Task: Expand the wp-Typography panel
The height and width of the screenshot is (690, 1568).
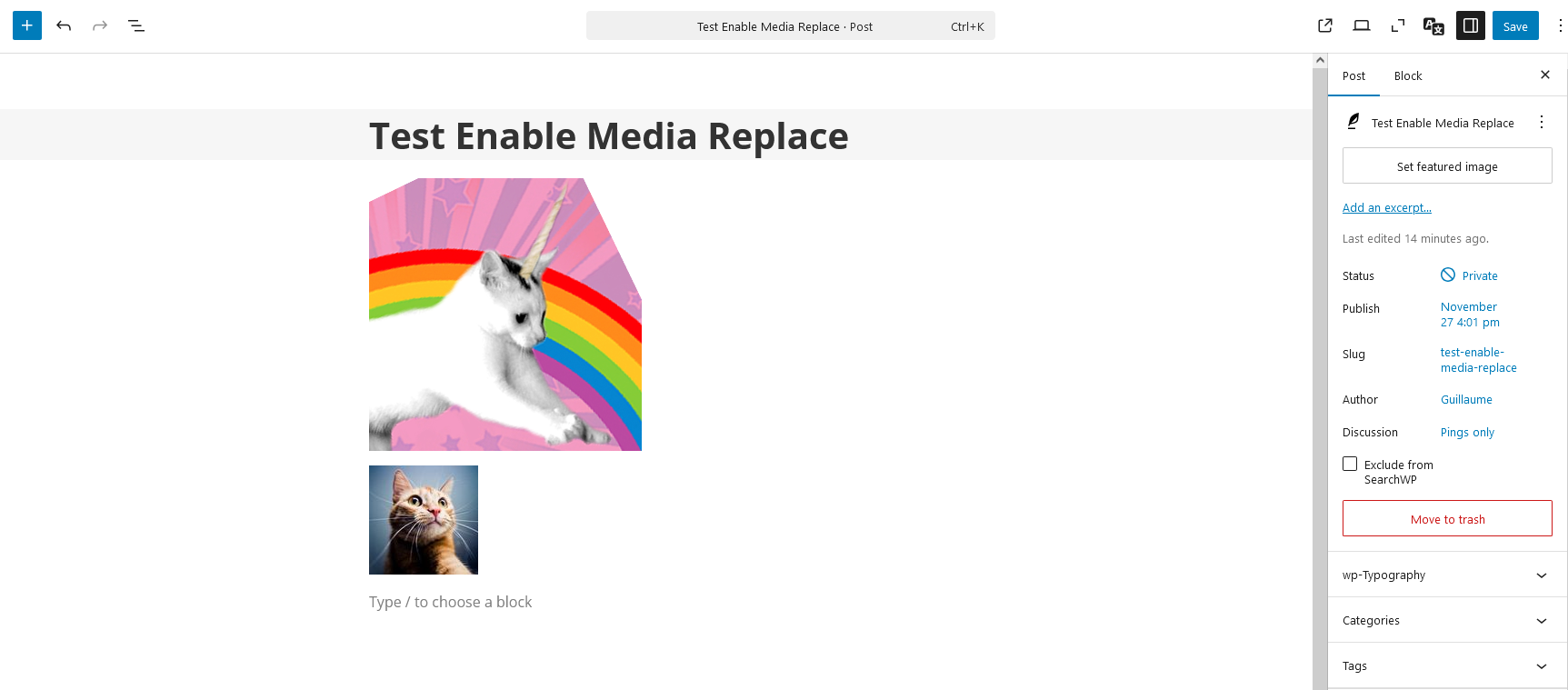Action: [1447, 575]
